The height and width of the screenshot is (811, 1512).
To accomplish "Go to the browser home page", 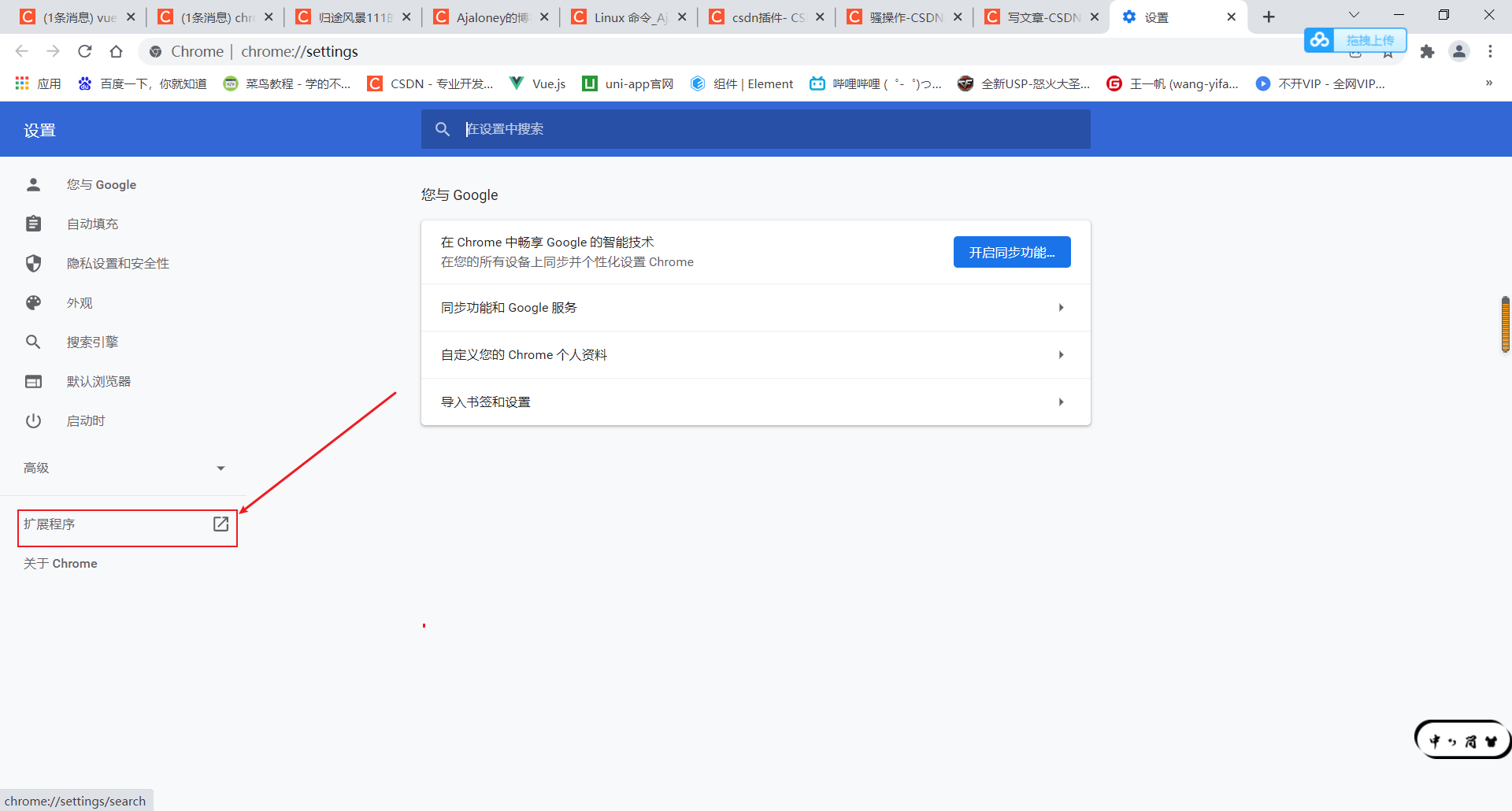I will pos(116,51).
